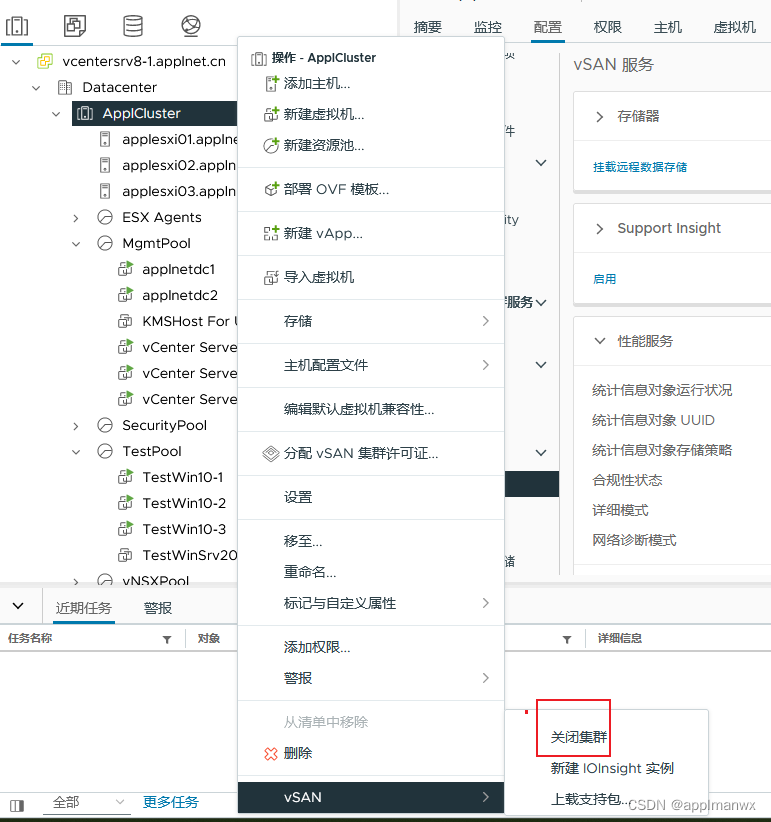Collapse the Datacenter tree node
This screenshot has height=822, width=771.
[x=36, y=88]
